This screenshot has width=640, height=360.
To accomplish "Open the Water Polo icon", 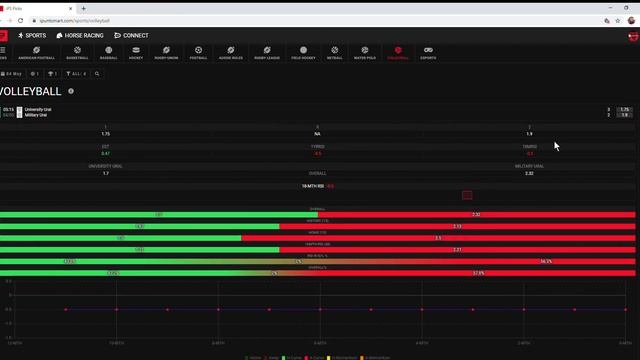I will coord(365,50).
